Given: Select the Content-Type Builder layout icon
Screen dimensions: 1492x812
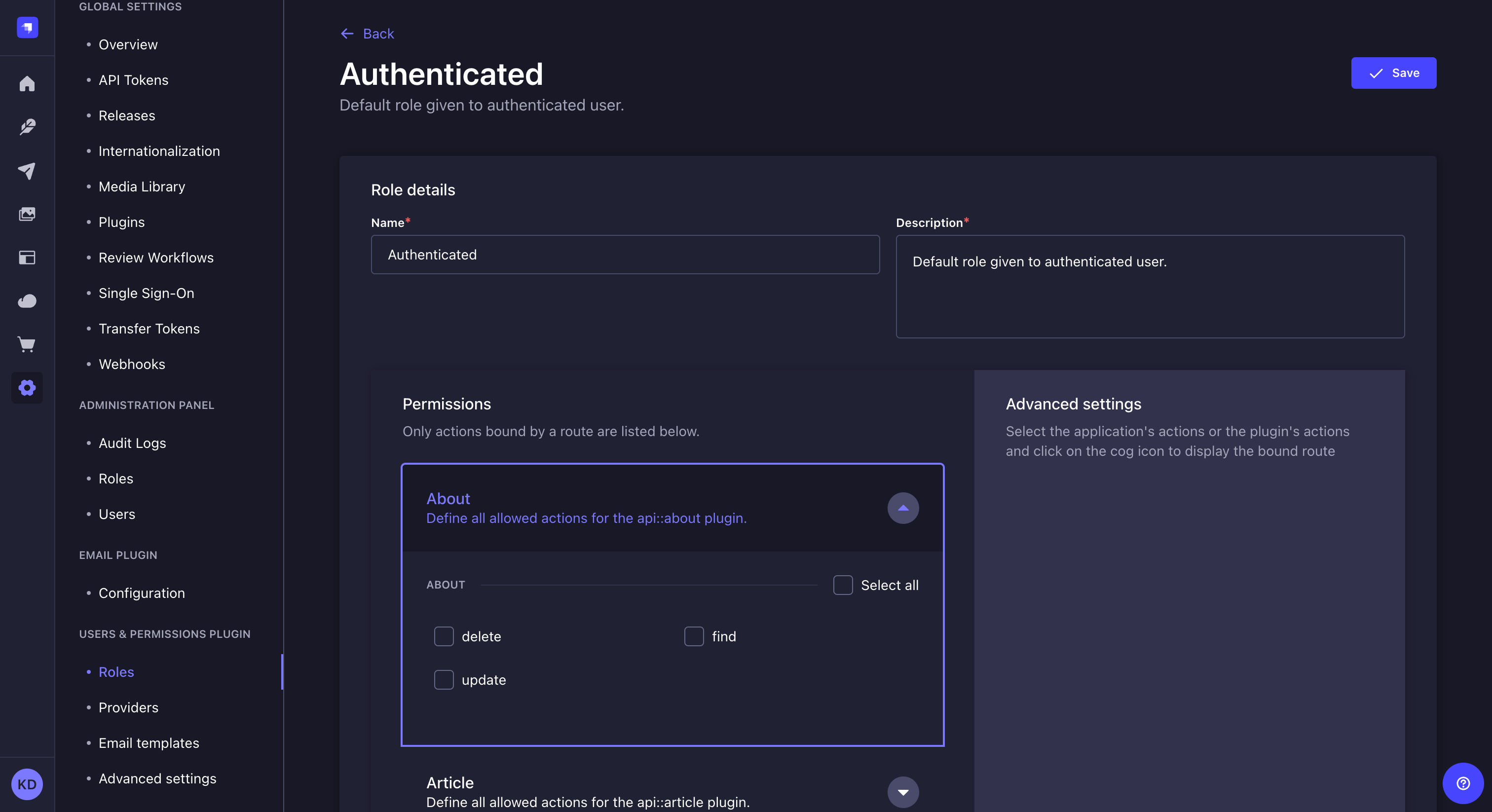Looking at the screenshot, I should click(x=27, y=258).
